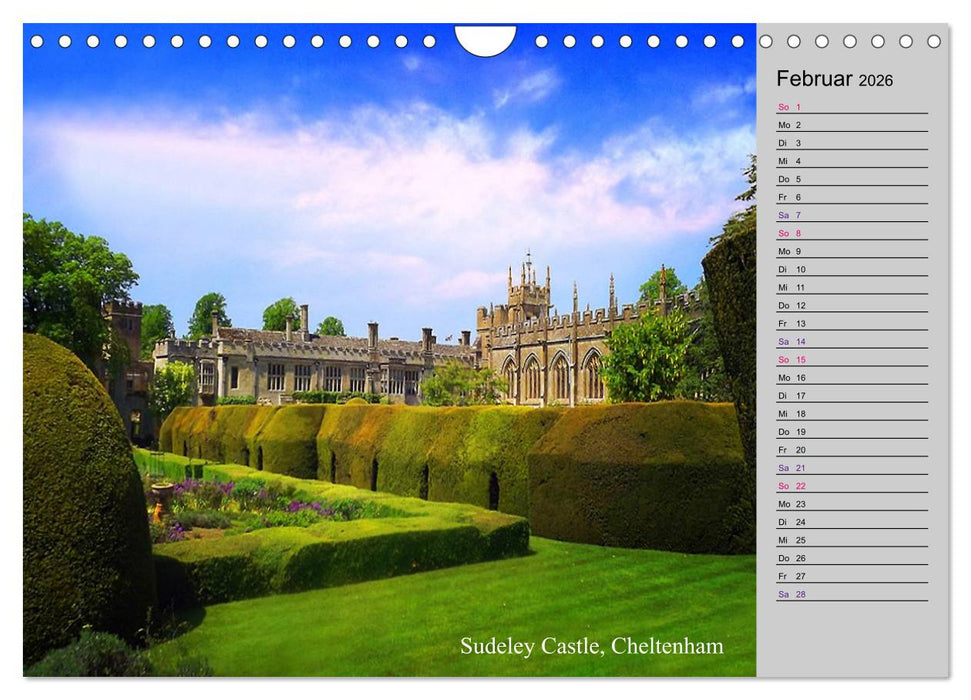Choose the So 8 date line

coord(851,233)
